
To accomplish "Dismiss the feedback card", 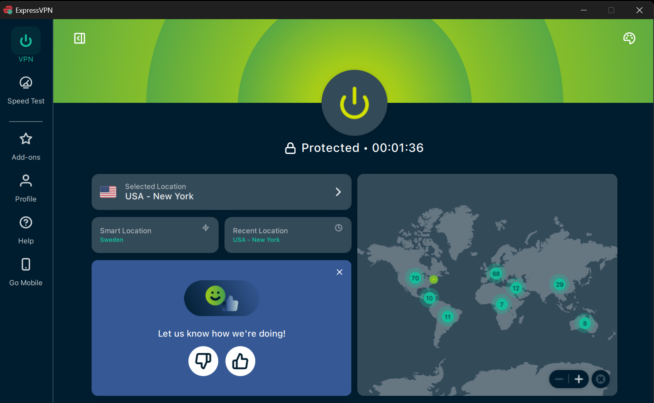I will (x=340, y=272).
